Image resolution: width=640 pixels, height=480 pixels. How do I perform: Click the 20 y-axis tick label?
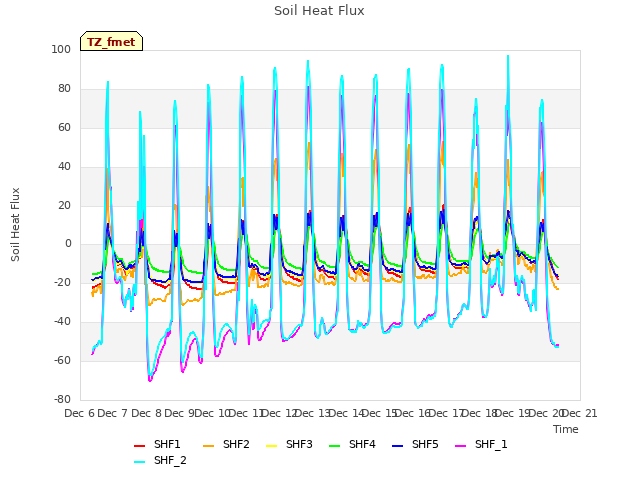coord(64,205)
